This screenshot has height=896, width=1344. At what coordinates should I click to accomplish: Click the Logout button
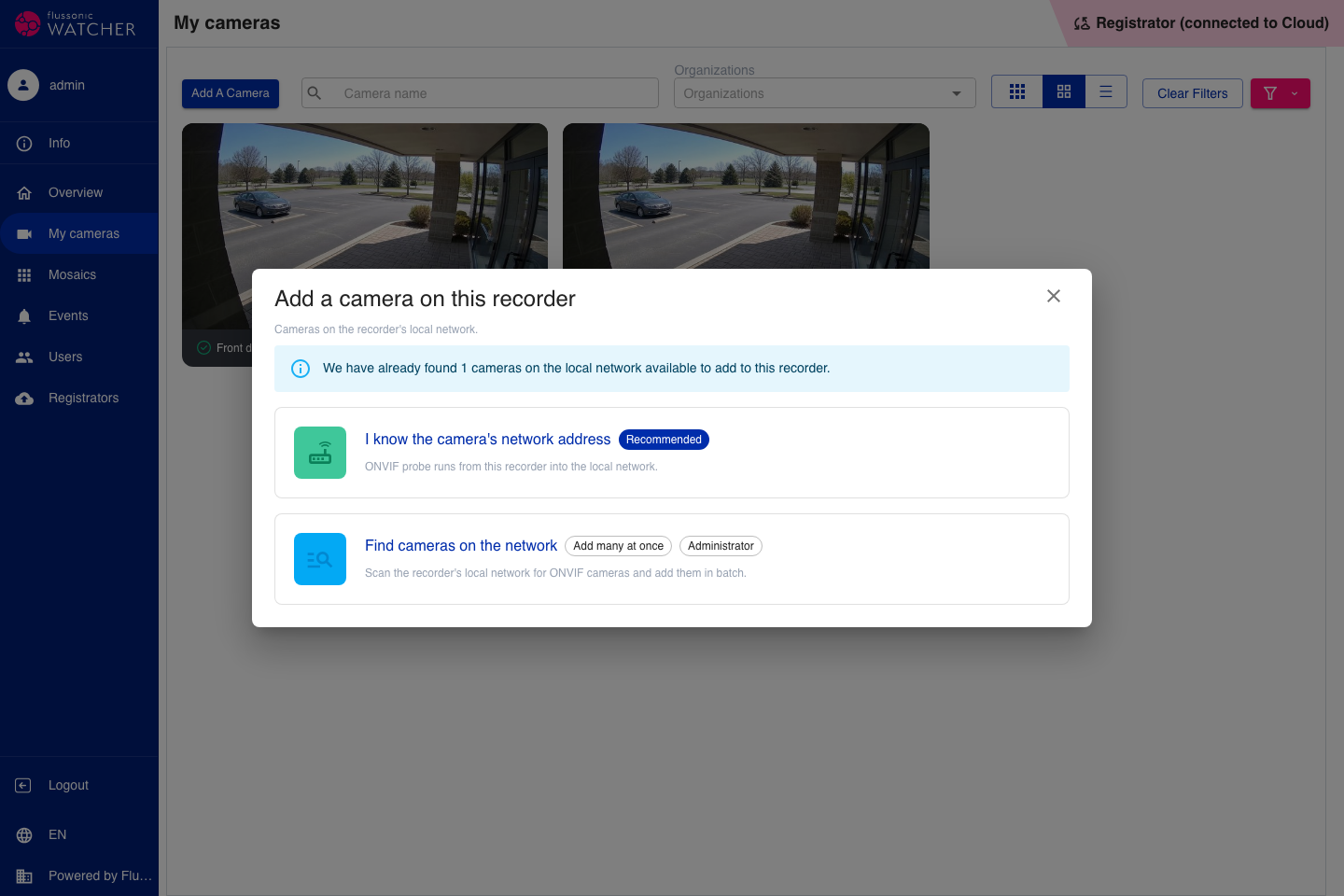click(79, 785)
